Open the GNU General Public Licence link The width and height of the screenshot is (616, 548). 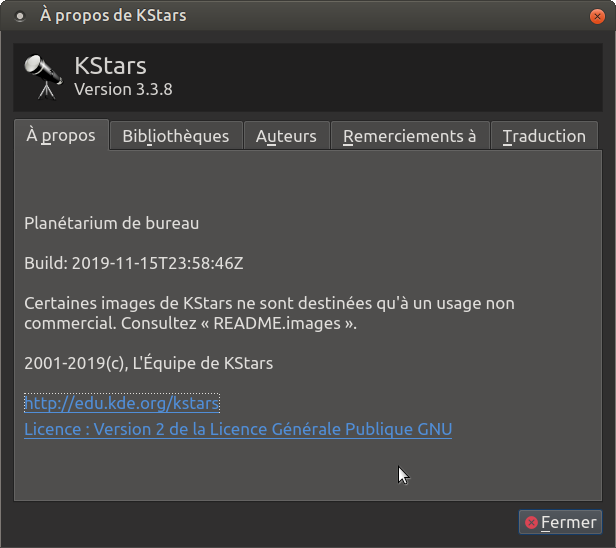click(x=238, y=429)
